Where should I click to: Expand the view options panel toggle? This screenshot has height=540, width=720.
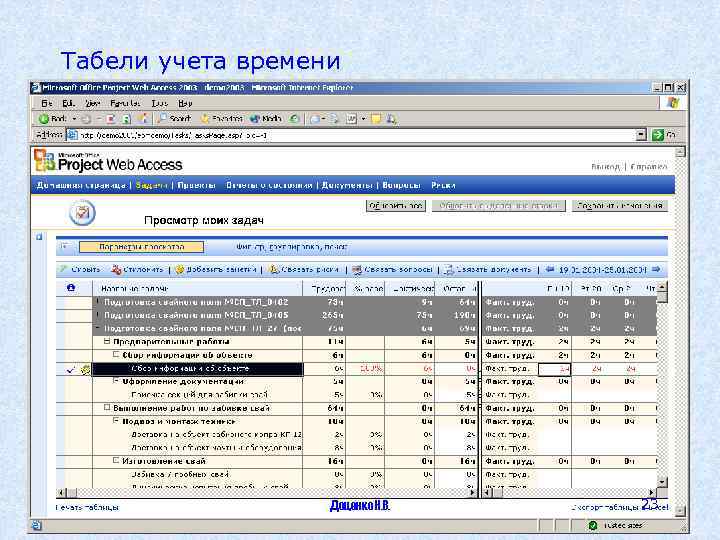[64, 246]
